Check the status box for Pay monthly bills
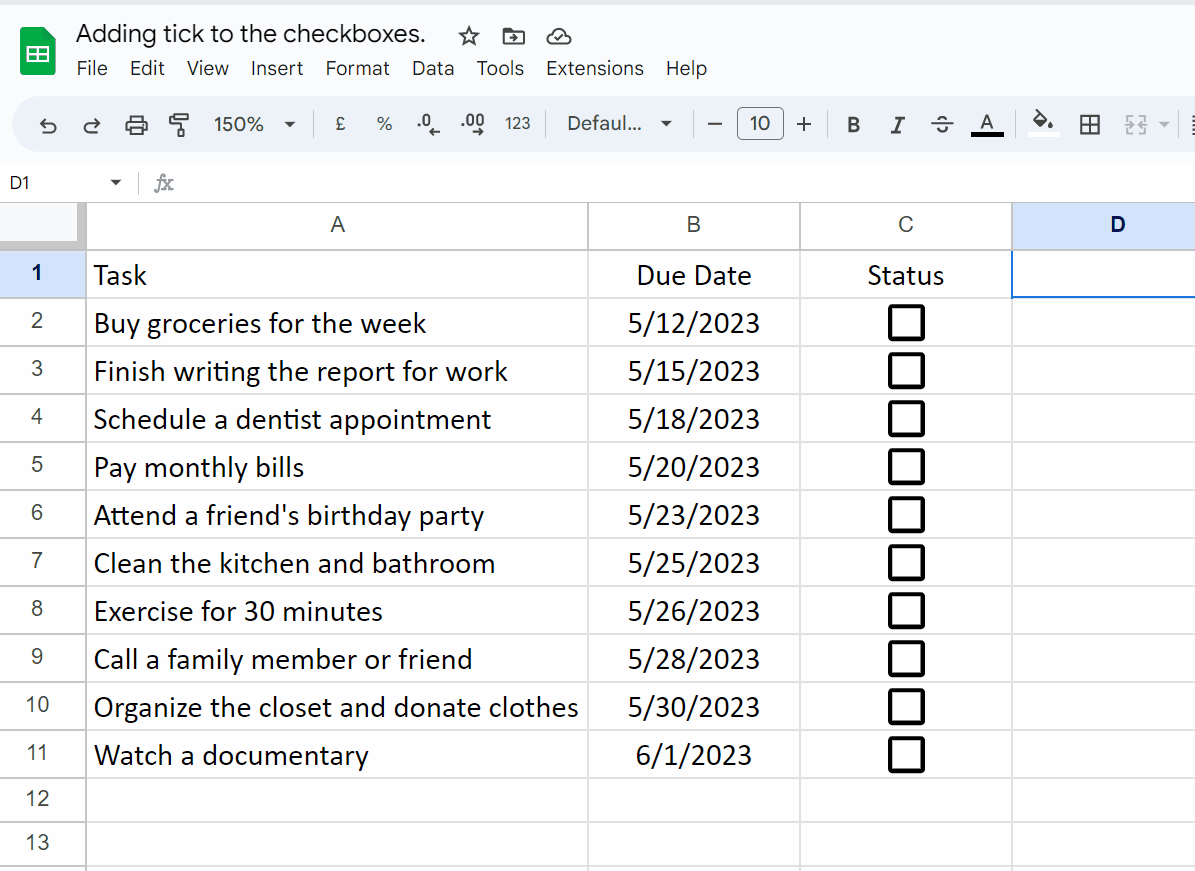1195x871 pixels. click(x=906, y=466)
